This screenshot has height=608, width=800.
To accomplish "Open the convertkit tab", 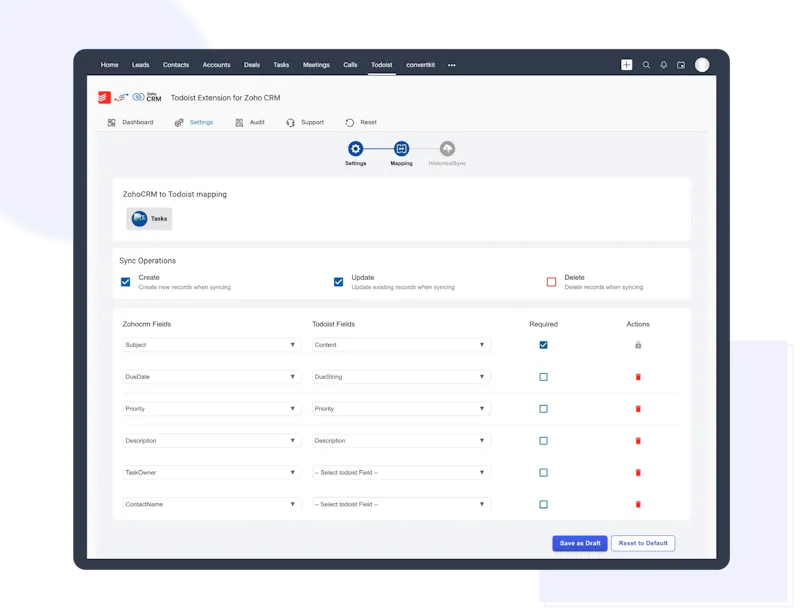I will [x=420, y=65].
